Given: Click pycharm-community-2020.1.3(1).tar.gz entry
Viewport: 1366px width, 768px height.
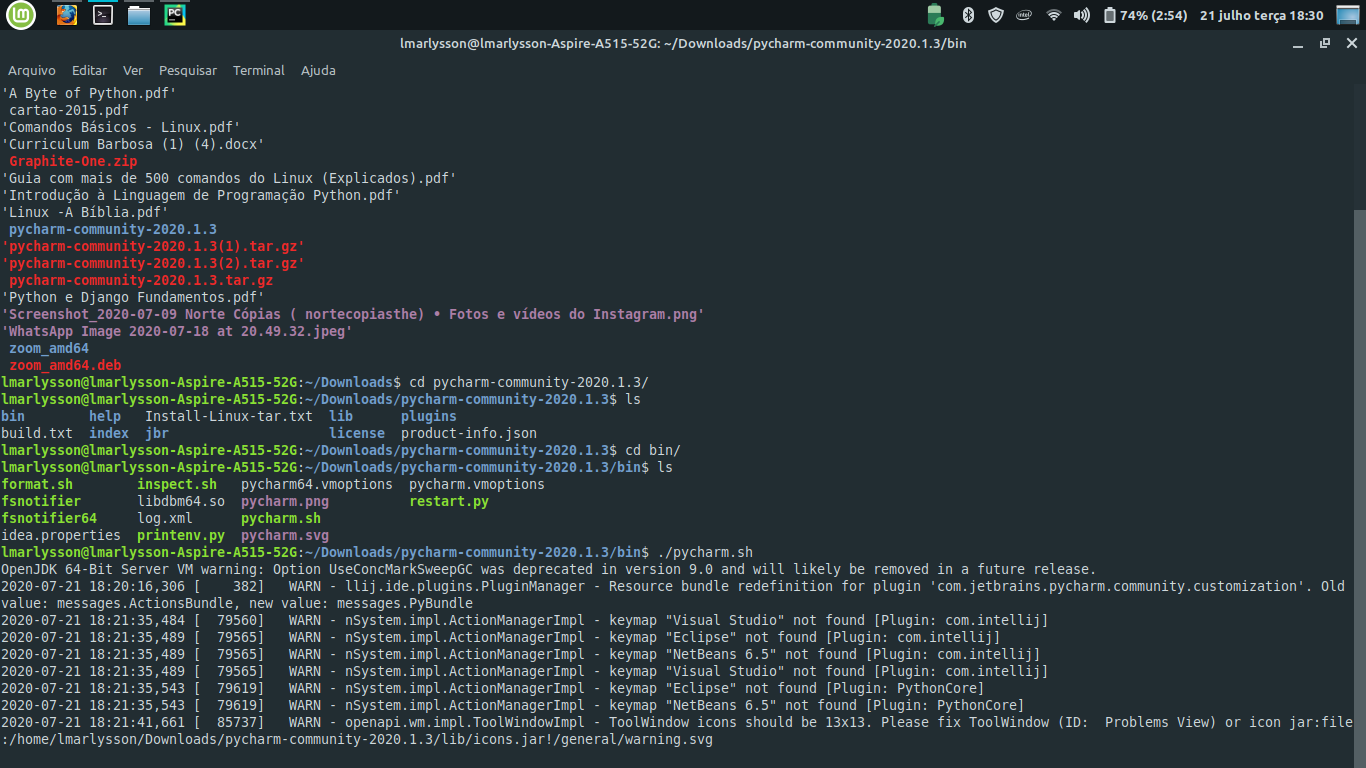Looking at the screenshot, I should [x=153, y=246].
